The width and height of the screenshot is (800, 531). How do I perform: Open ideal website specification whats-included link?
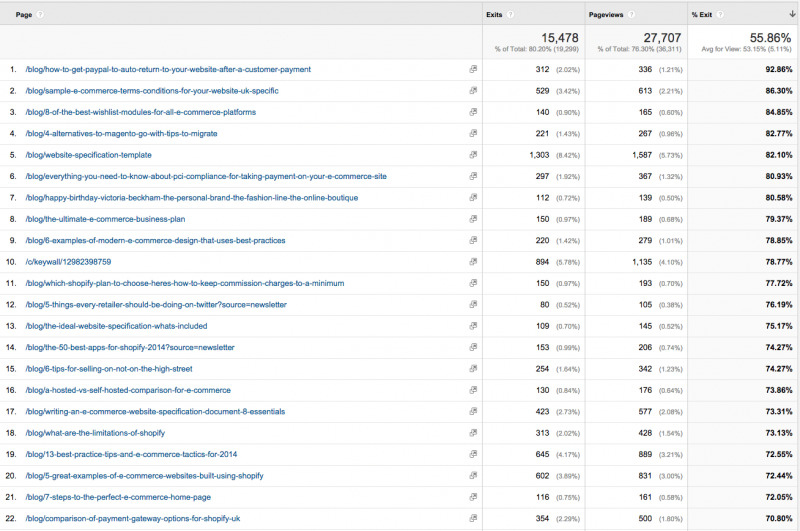tap(116, 326)
